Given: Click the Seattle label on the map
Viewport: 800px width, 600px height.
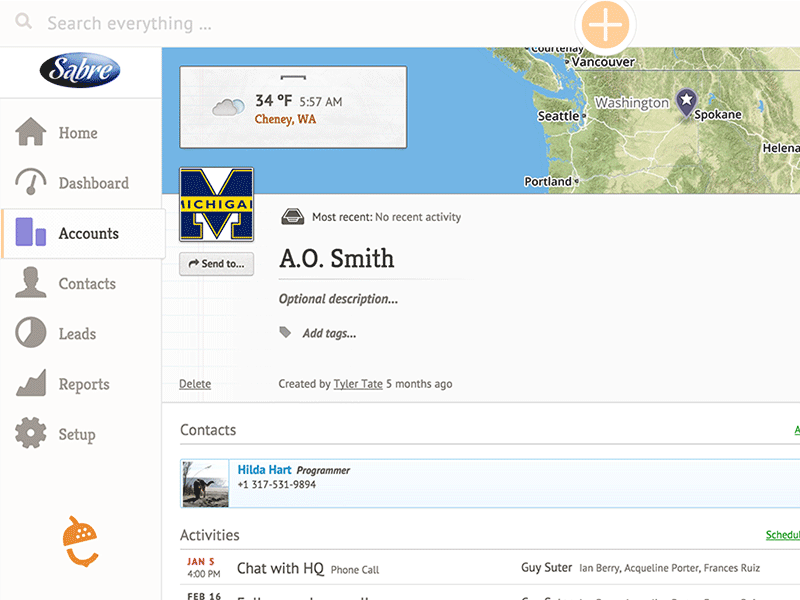Looking at the screenshot, I should (x=559, y=116).
